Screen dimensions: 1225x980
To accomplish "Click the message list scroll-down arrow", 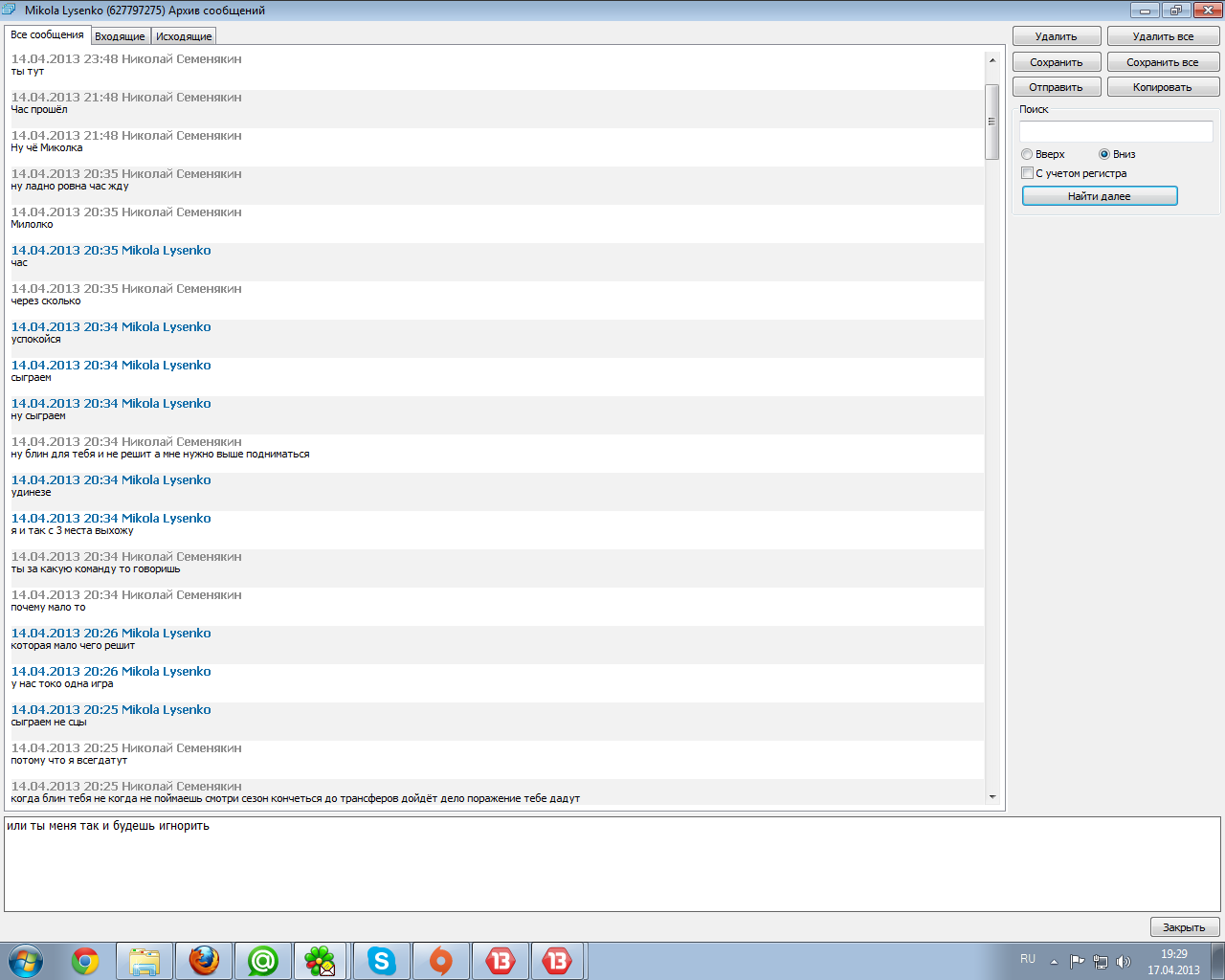I will 992,797.
